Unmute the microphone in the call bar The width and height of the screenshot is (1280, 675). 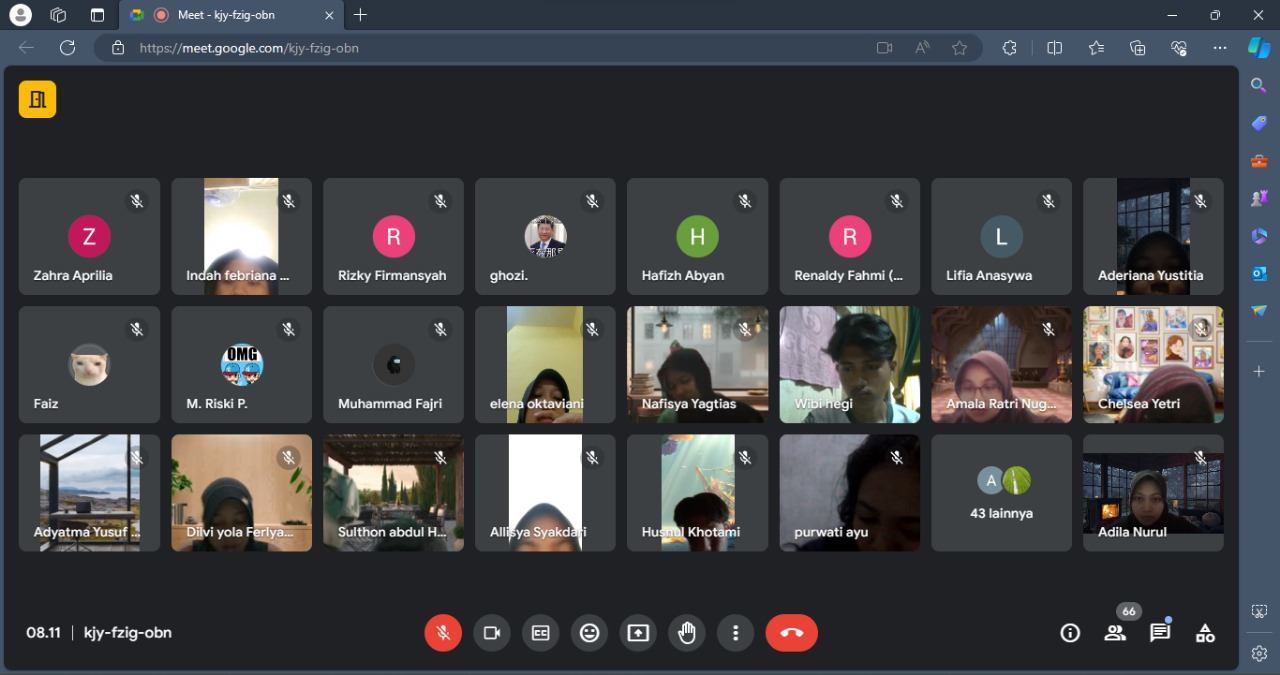pos(443,633)
